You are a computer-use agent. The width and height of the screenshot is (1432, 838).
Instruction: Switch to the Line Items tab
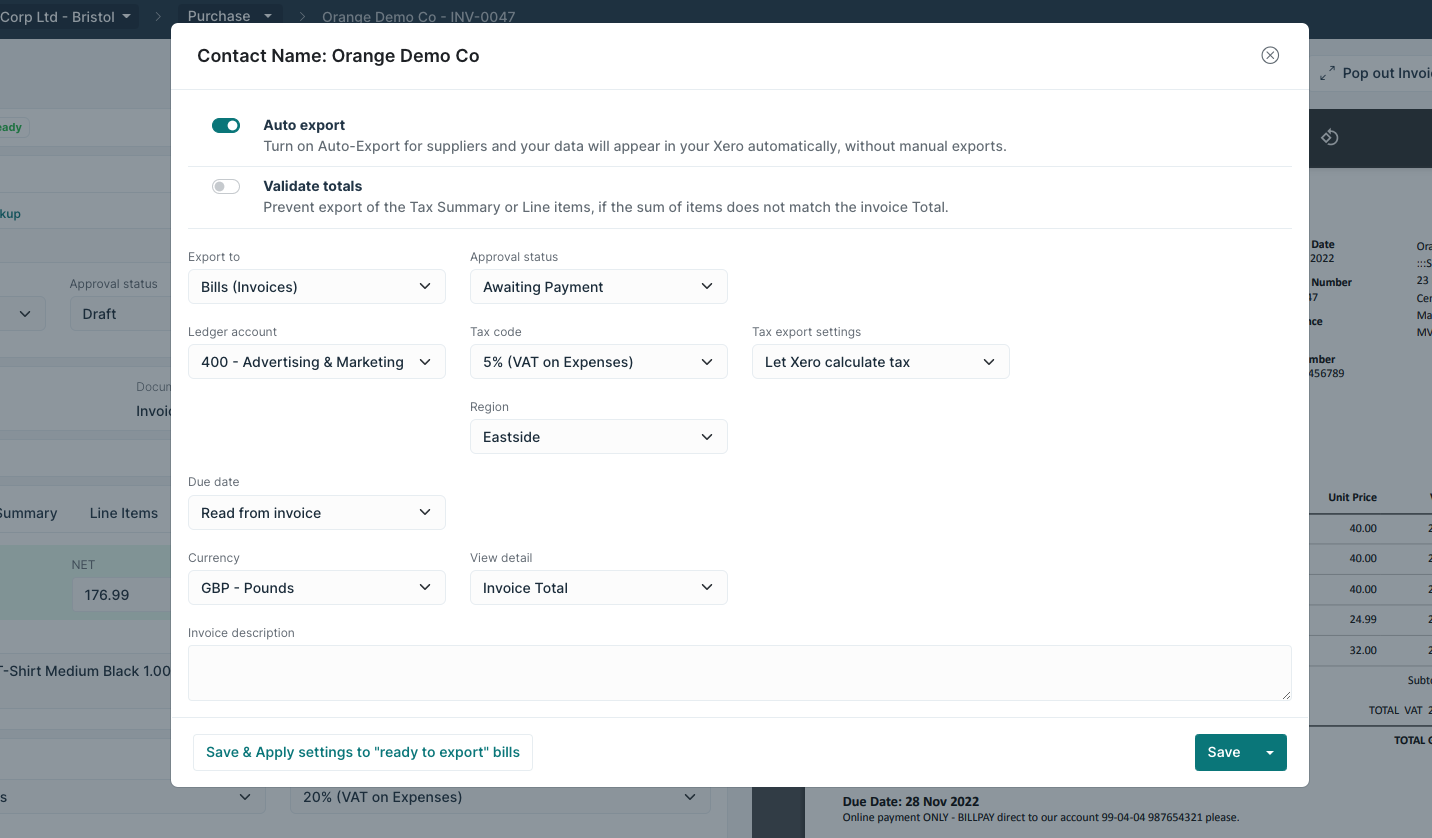point(124,513)
